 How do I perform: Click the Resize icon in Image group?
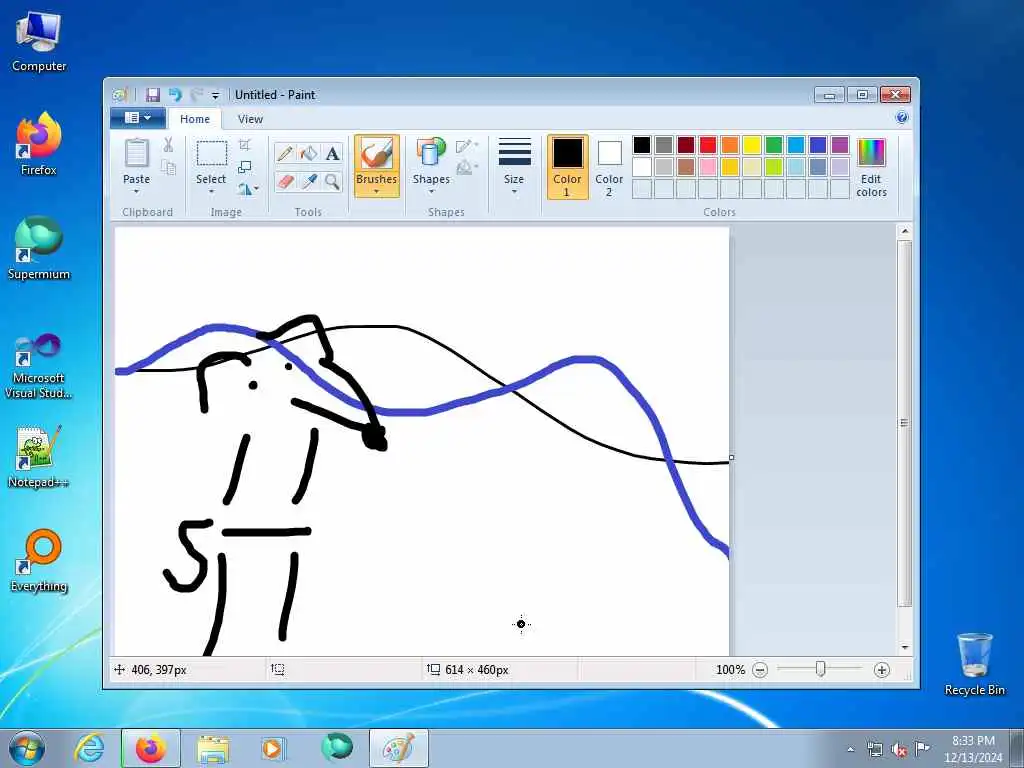(245, 167)
